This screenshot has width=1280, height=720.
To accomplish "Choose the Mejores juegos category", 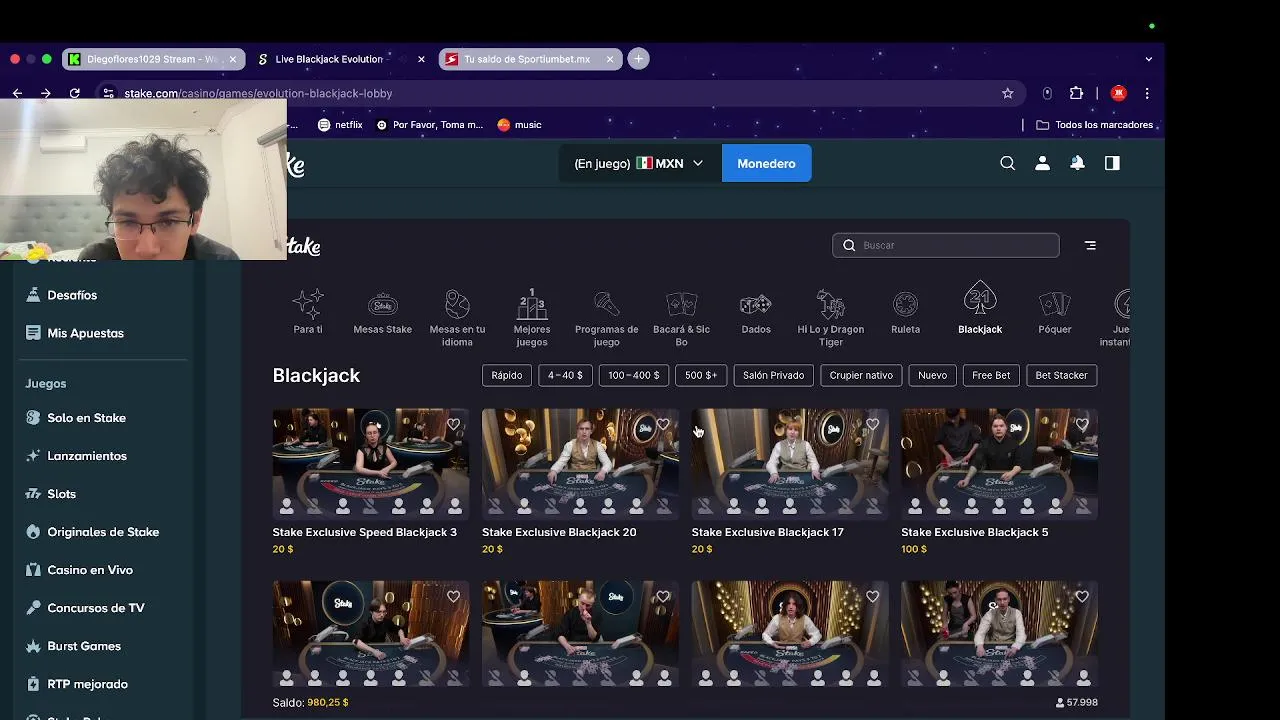I will tap(532, 318).
